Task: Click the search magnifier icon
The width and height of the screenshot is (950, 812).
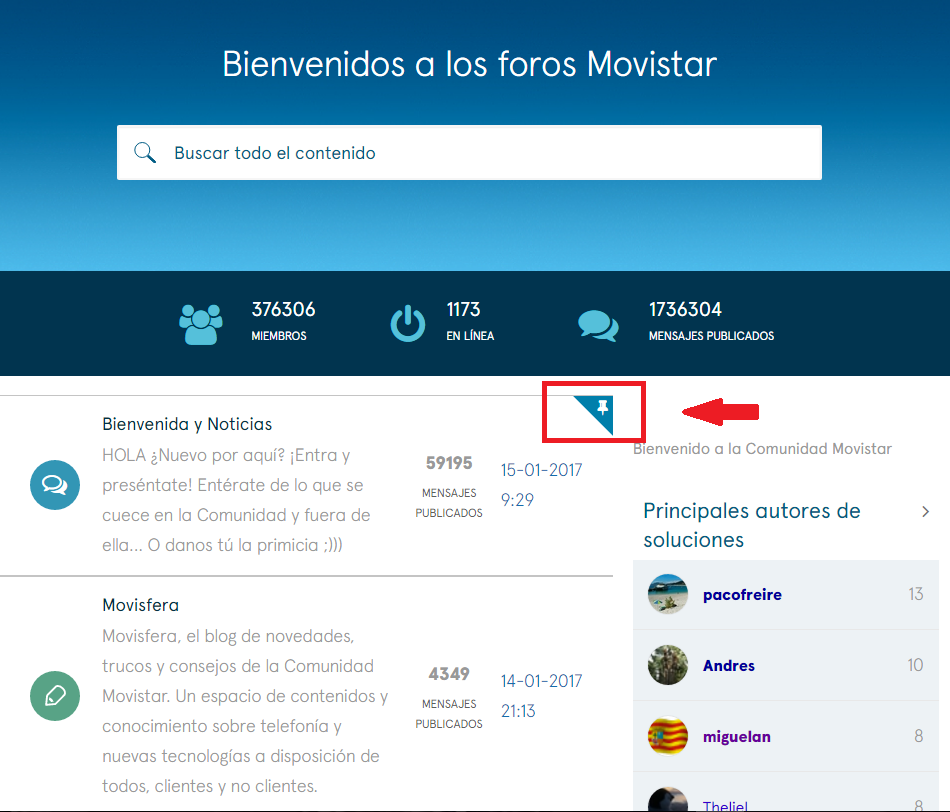Action: pos(146,152)
